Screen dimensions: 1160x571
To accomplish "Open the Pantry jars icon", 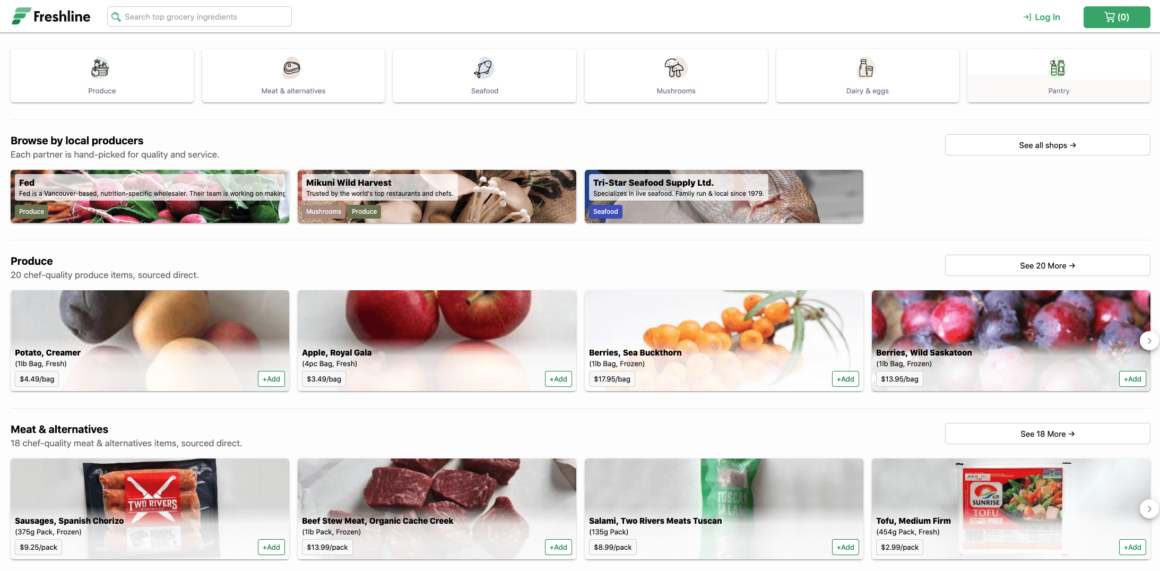I will coord(1058,68).
